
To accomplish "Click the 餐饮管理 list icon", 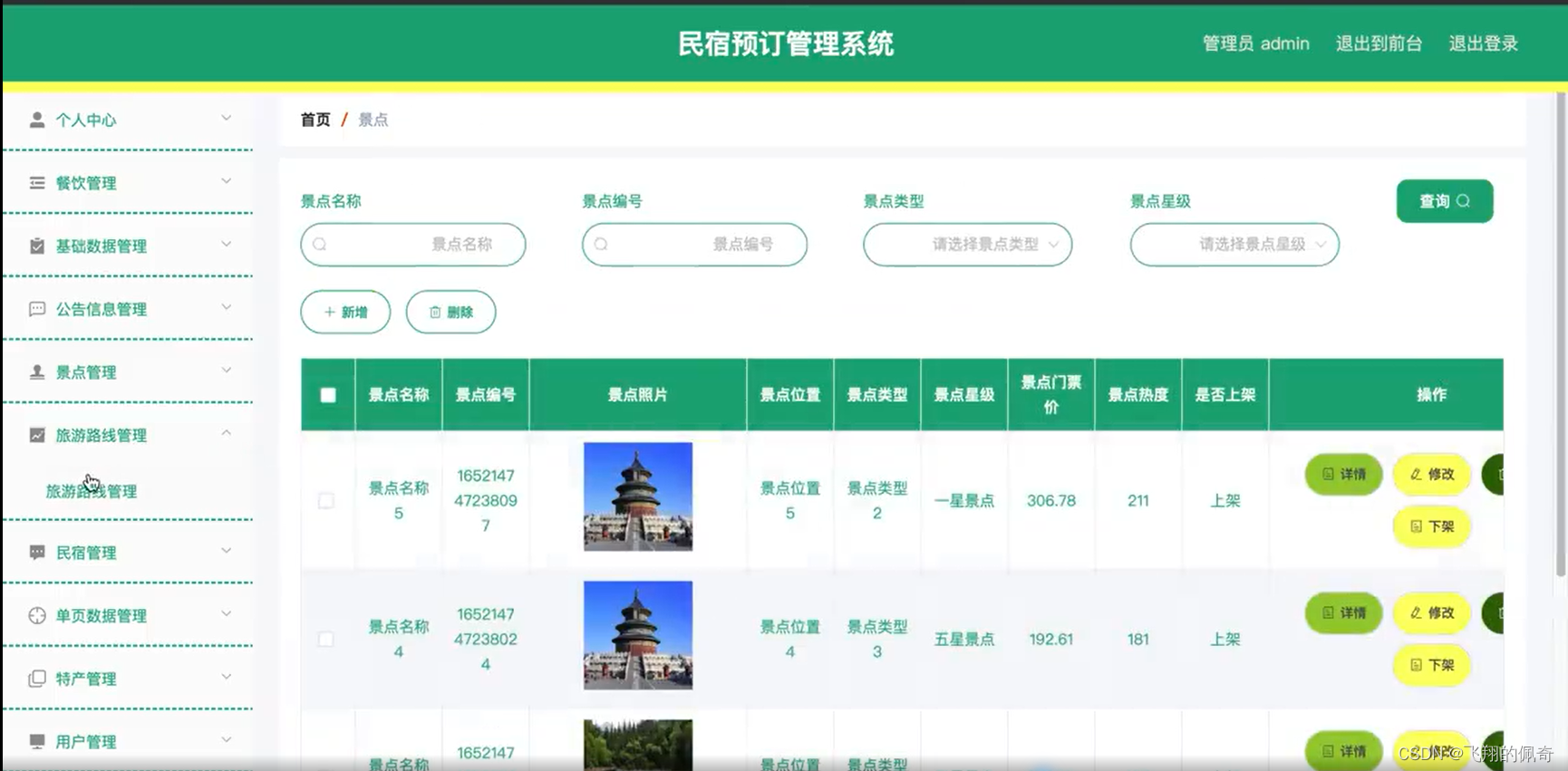I will 37,183.
